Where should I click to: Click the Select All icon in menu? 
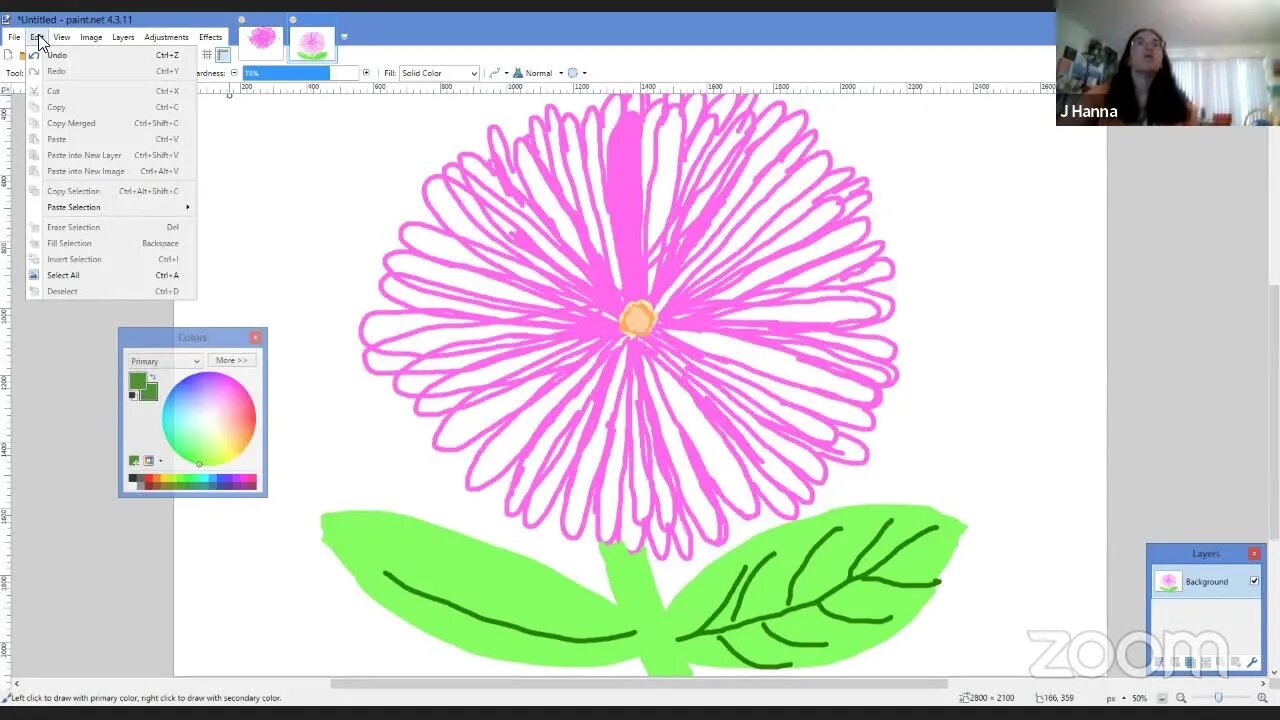click(x=34, y=275)
